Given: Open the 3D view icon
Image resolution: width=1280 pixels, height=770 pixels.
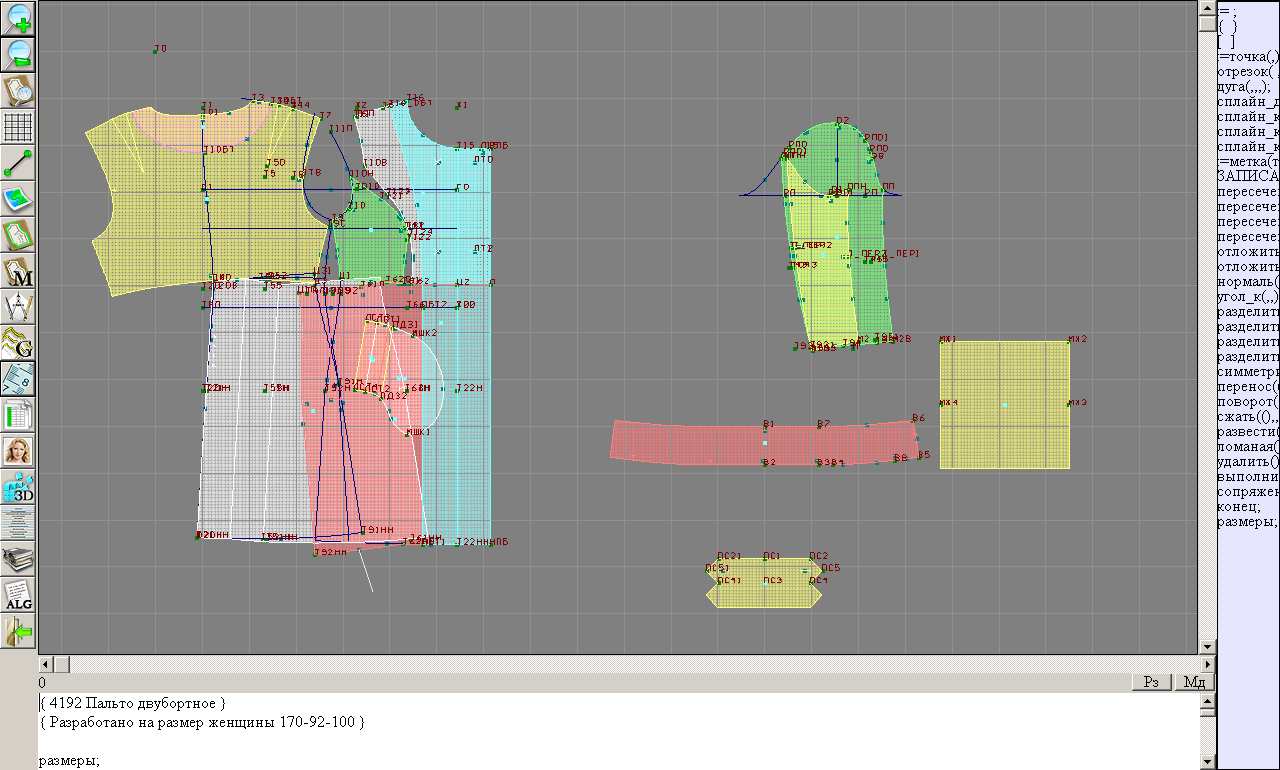Looking at the screenshot, I should (x=19, y=487).
